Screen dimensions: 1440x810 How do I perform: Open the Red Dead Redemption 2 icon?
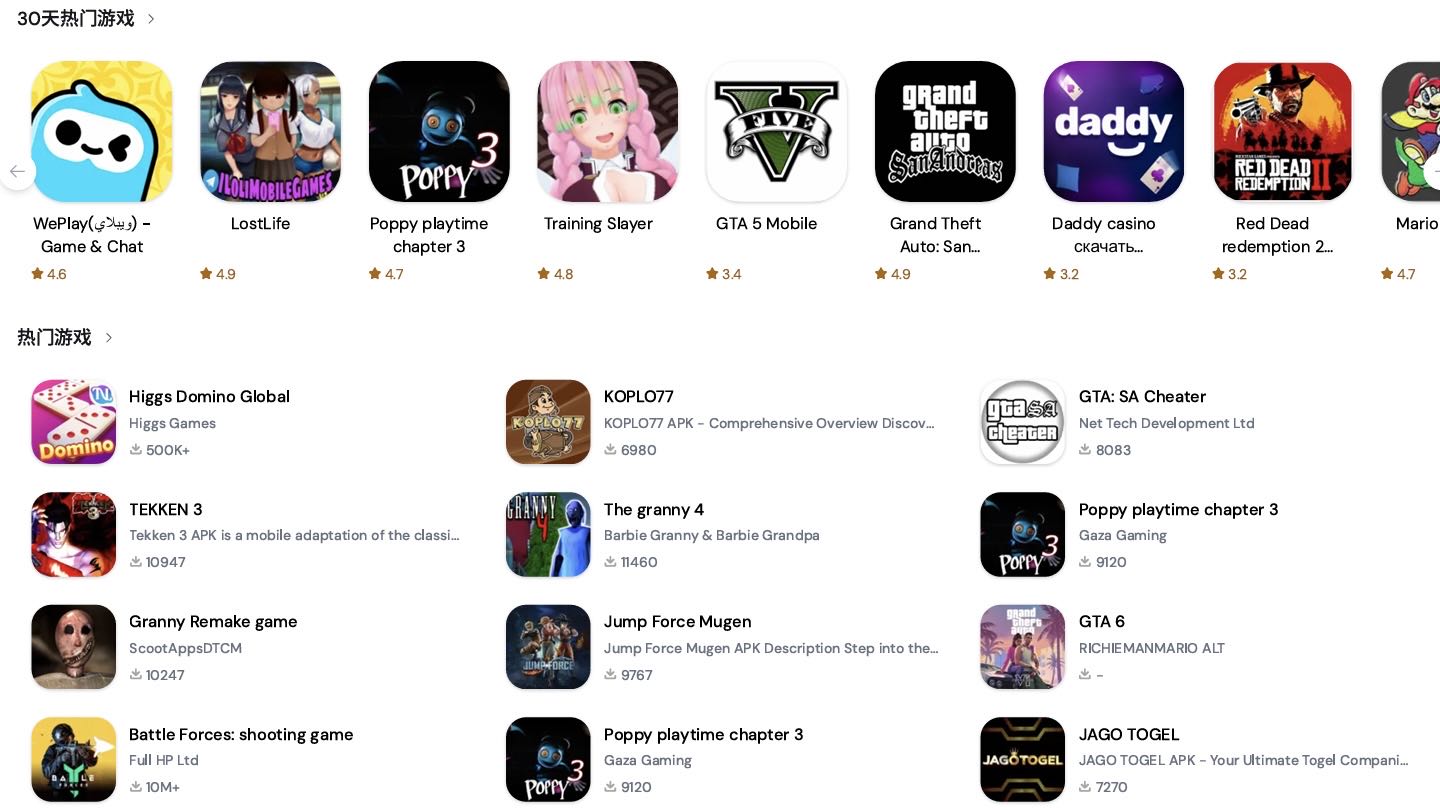pos(1283,131)
